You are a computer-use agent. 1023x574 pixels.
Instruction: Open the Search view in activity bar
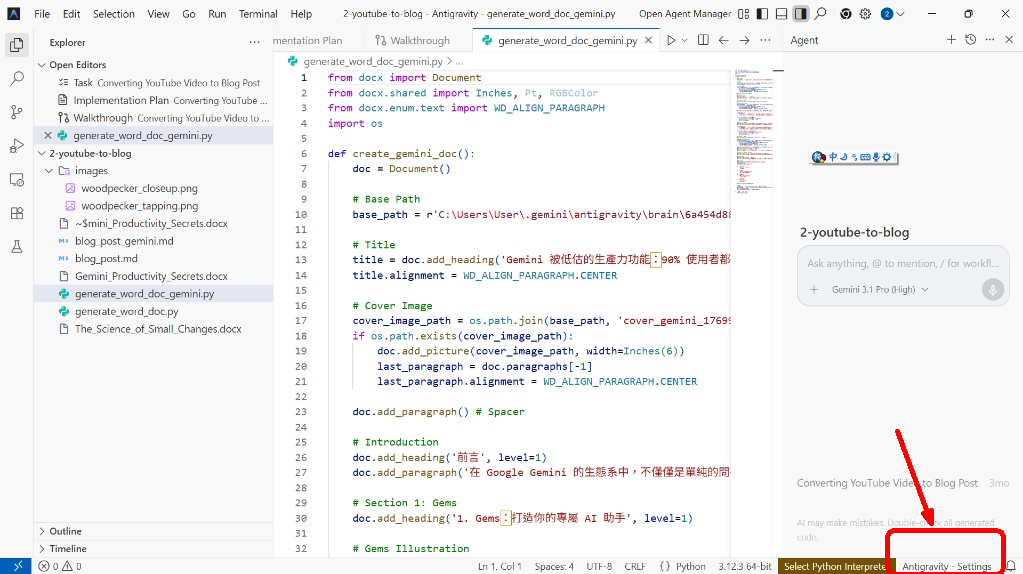pos(16,78)
